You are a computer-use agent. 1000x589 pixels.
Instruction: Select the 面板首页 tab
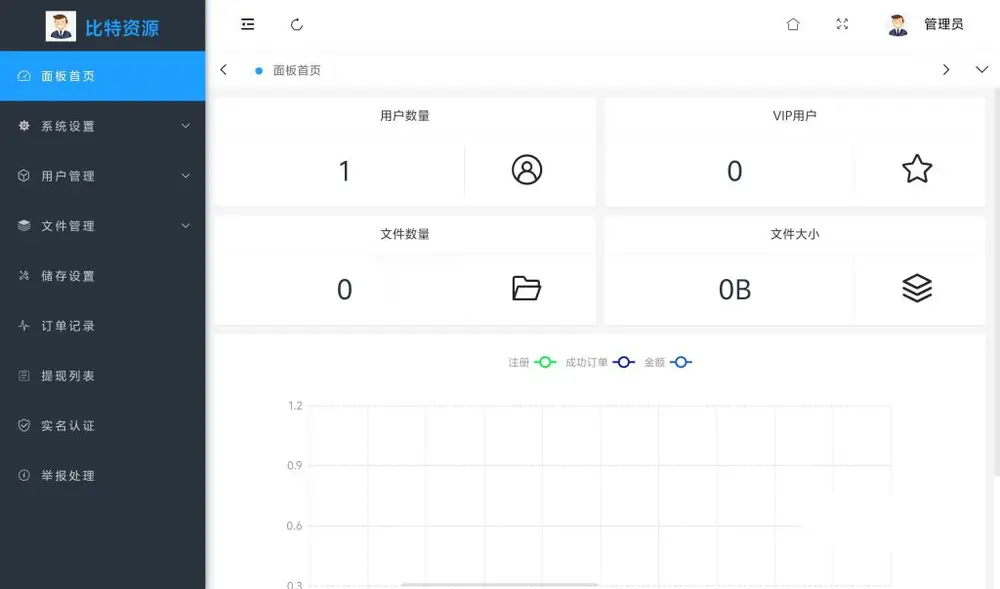pyautogui.click(x=288, y=70)
